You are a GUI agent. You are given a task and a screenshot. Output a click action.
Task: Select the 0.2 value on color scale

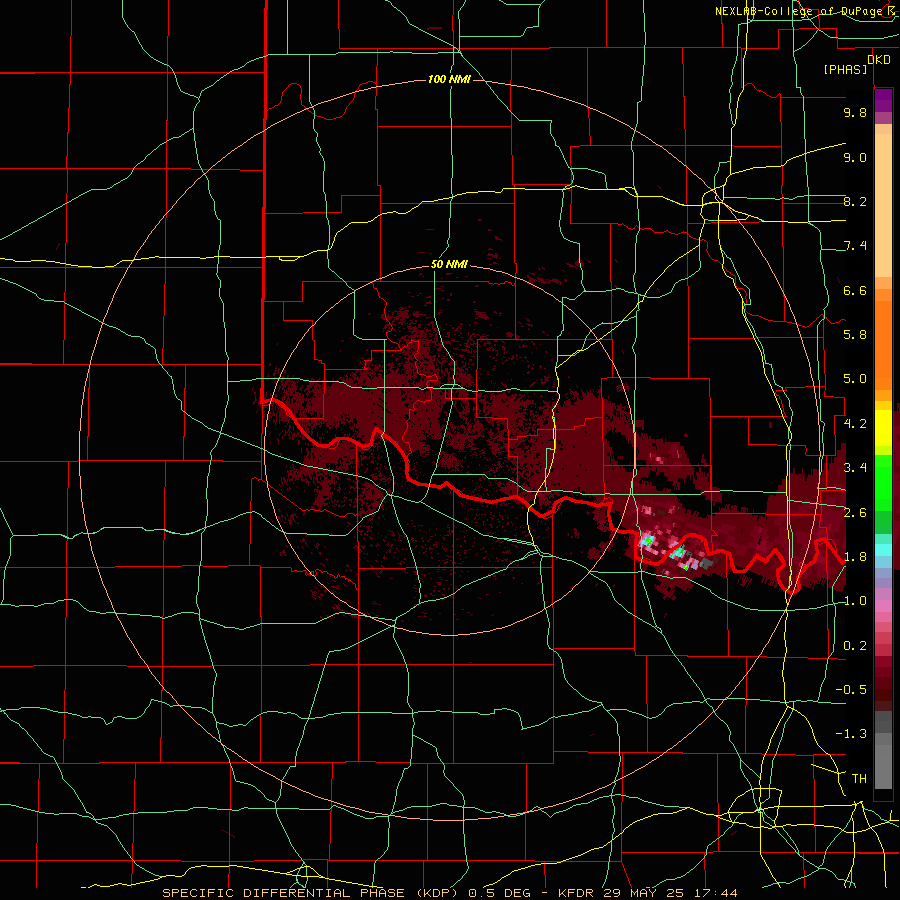tap(855, 646)
